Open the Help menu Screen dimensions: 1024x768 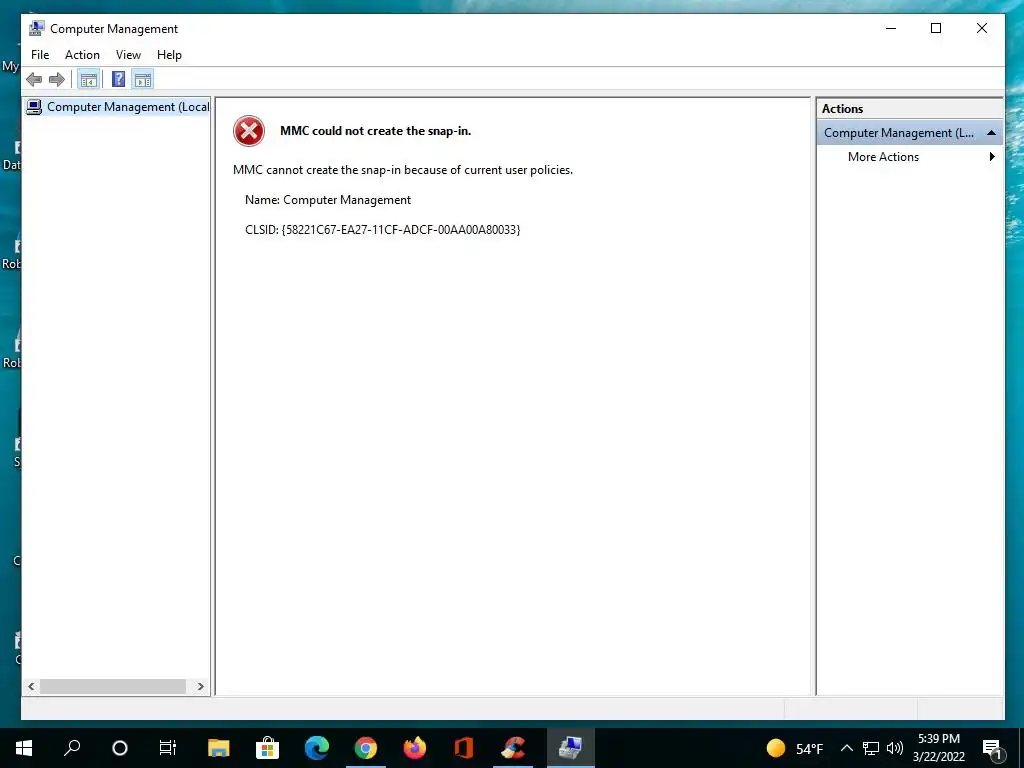[x=169, y=55]
